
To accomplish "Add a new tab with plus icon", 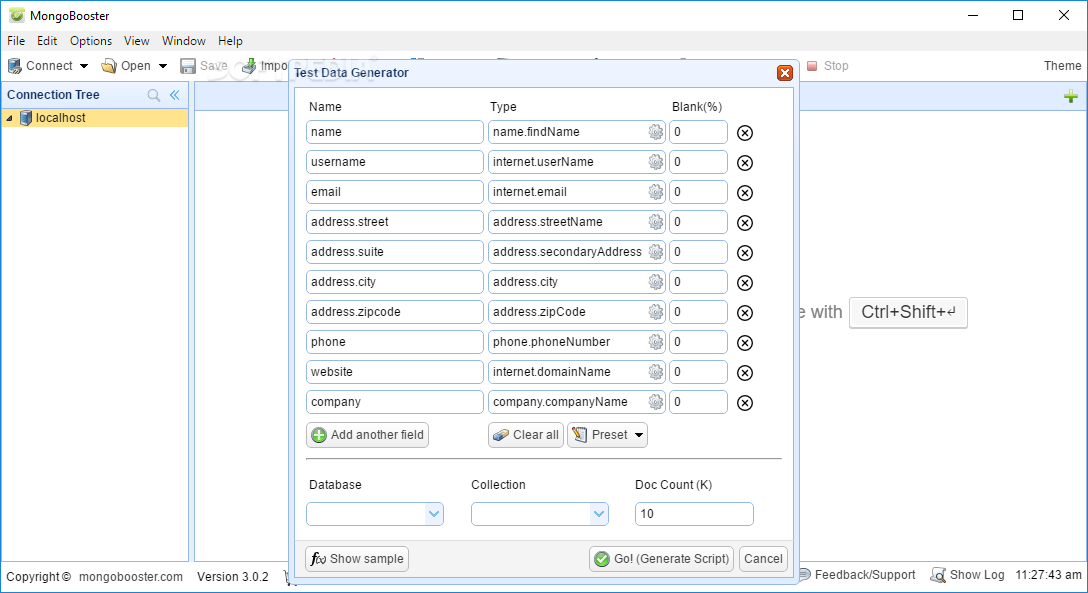I will (1071, 96).
